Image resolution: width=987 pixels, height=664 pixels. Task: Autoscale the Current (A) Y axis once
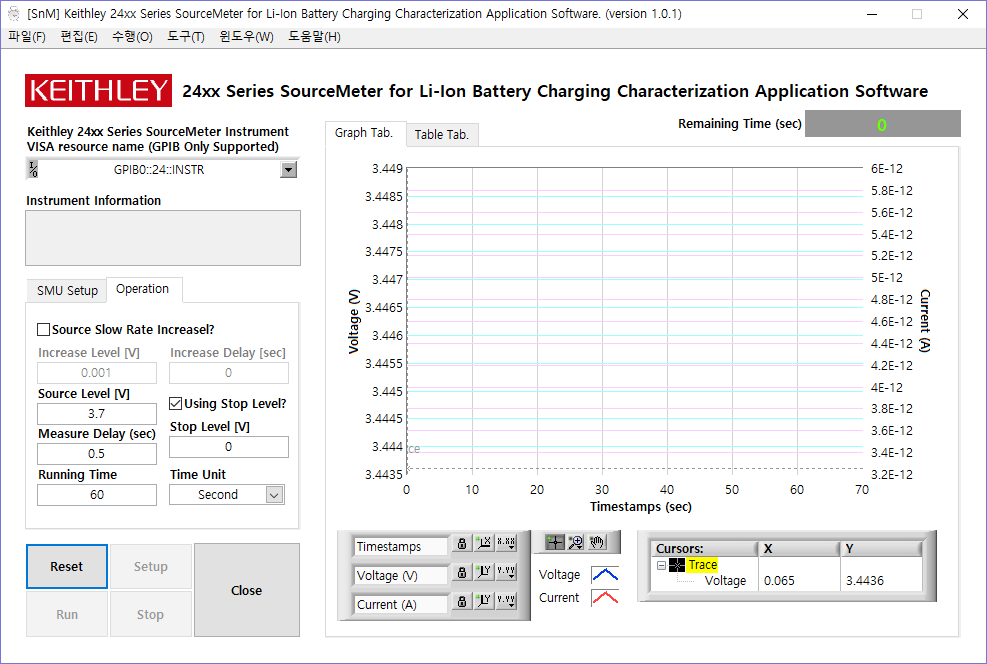[x=483, y=601]
